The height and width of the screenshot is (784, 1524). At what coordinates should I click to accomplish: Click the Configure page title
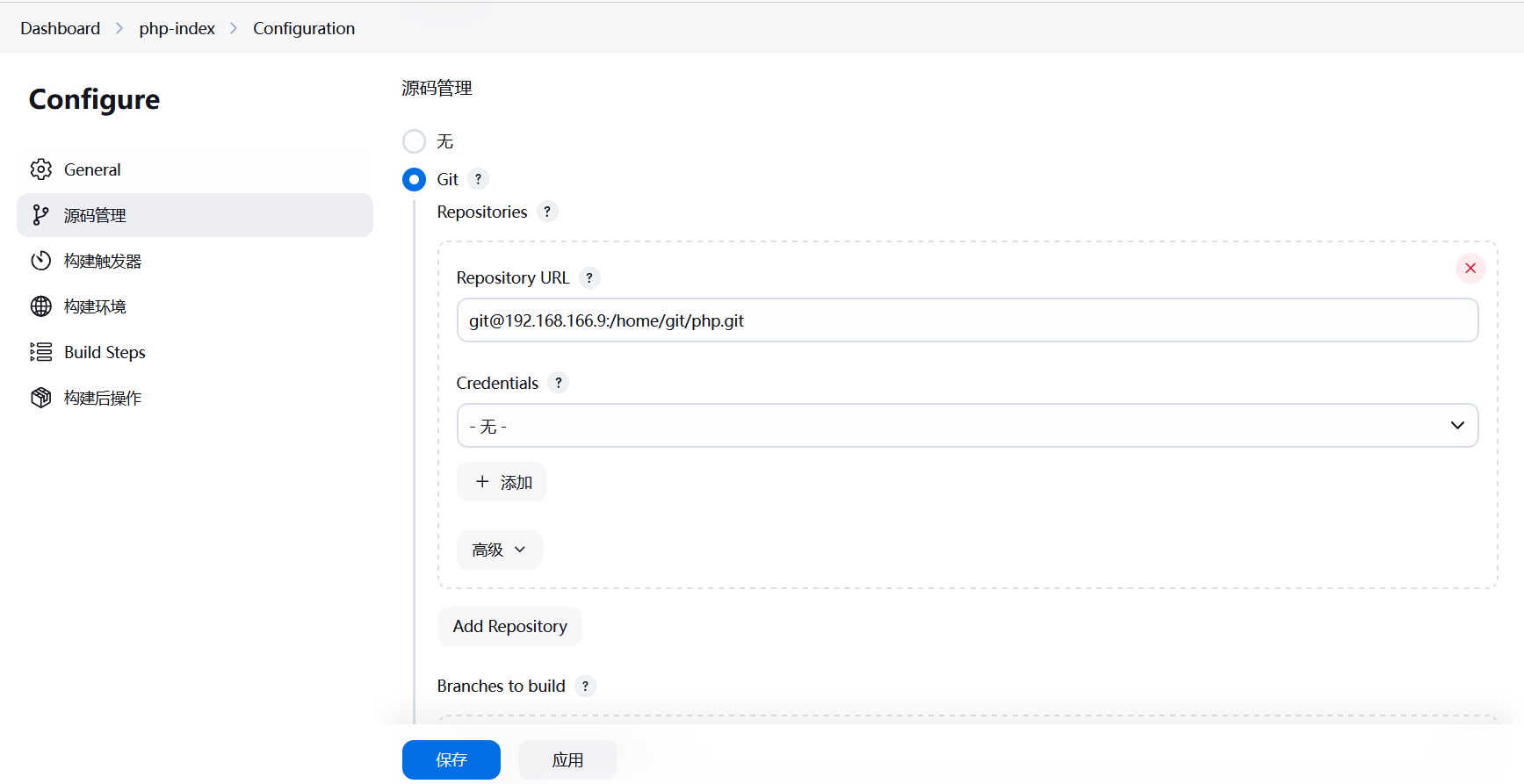pyautogui.click(x=95, y=100)
